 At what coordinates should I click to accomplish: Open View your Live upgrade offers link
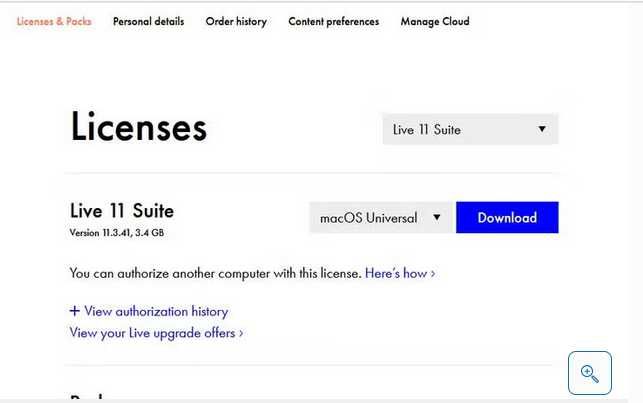(156, 333)
